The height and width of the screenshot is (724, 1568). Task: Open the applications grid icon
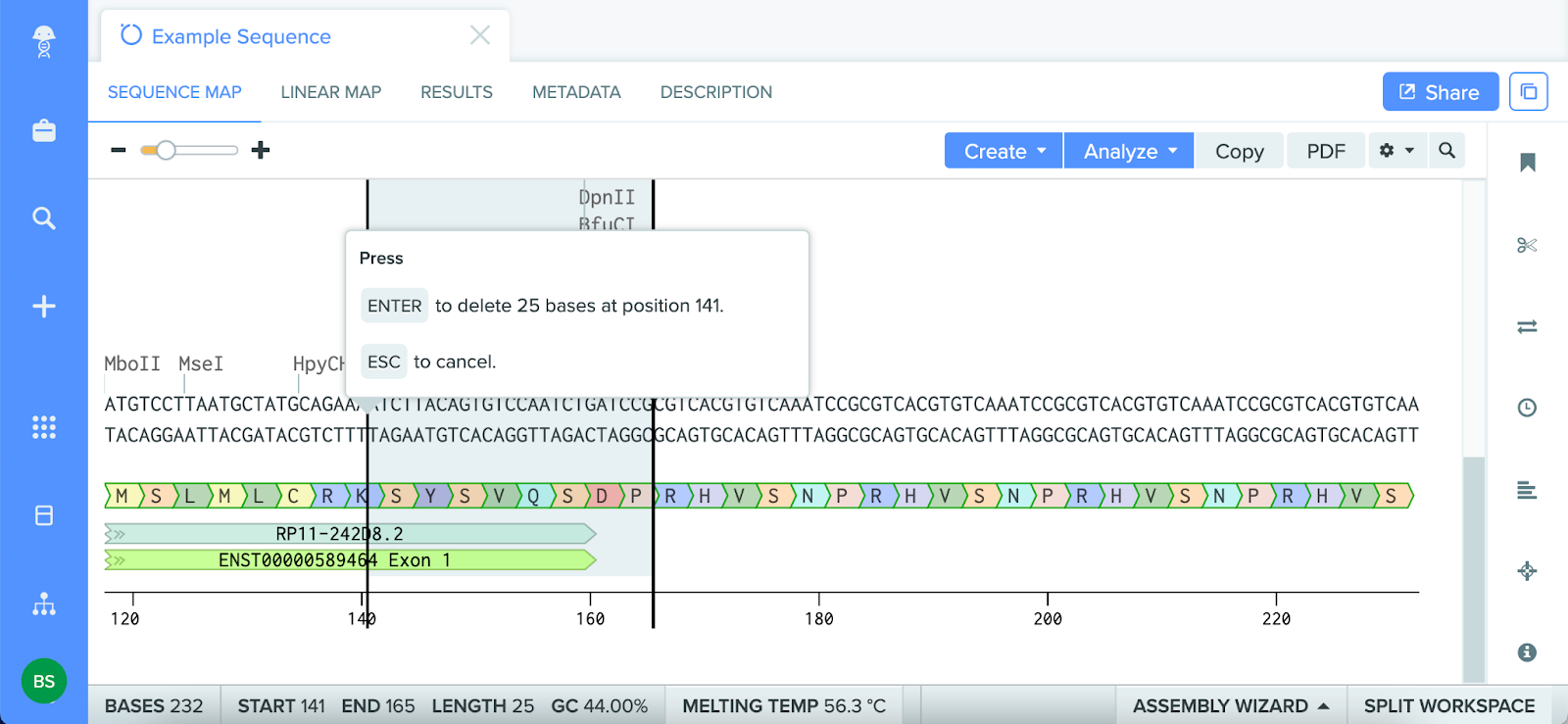coord(44,427)
